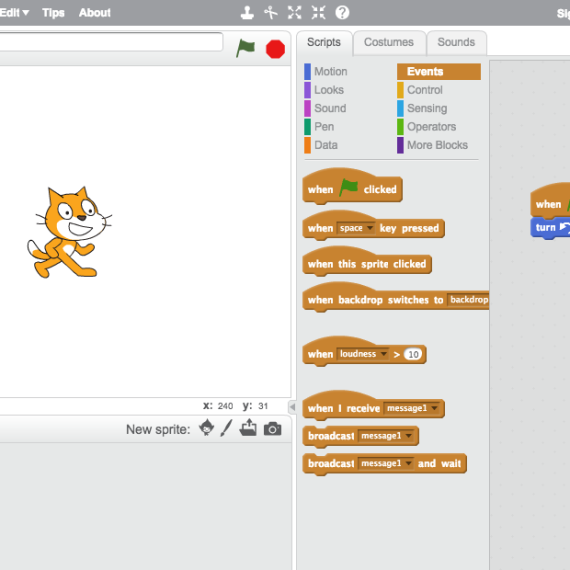Open the Edit menu
570x570 pixels.
click(x=15, y=13)
